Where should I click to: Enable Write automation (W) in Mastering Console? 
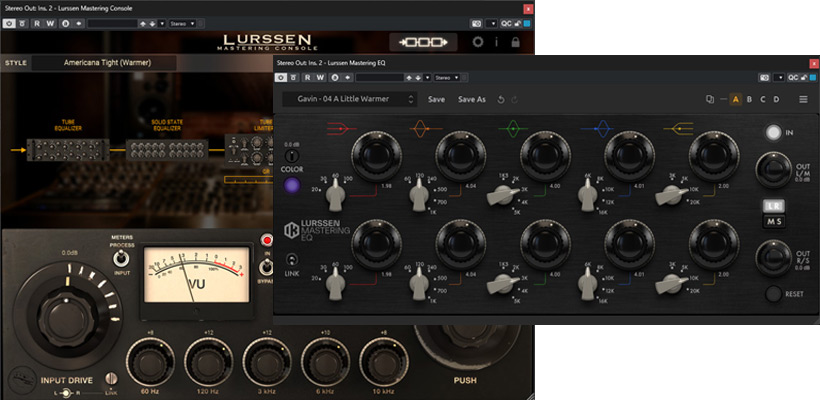(x=50, y=24)
